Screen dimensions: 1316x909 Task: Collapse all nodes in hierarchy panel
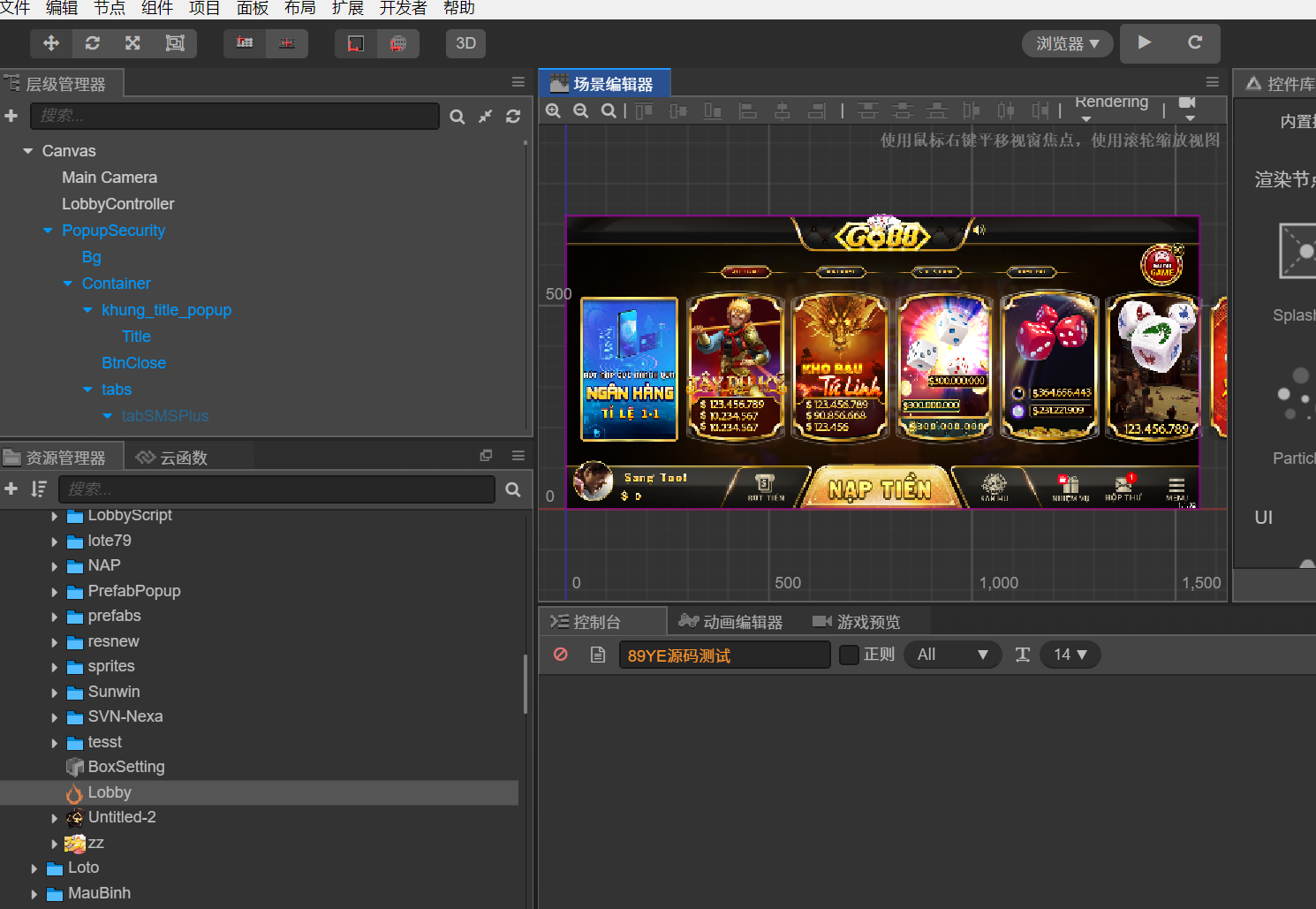[486, 117]
